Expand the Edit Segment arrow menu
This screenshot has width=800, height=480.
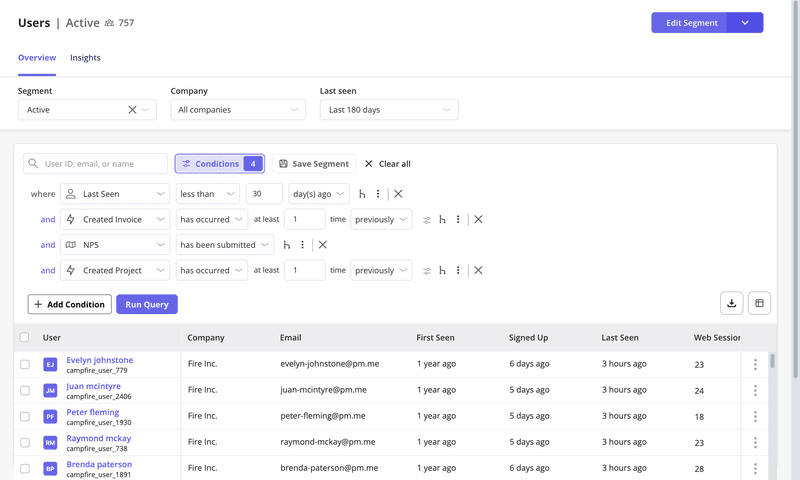click(745, 23)
